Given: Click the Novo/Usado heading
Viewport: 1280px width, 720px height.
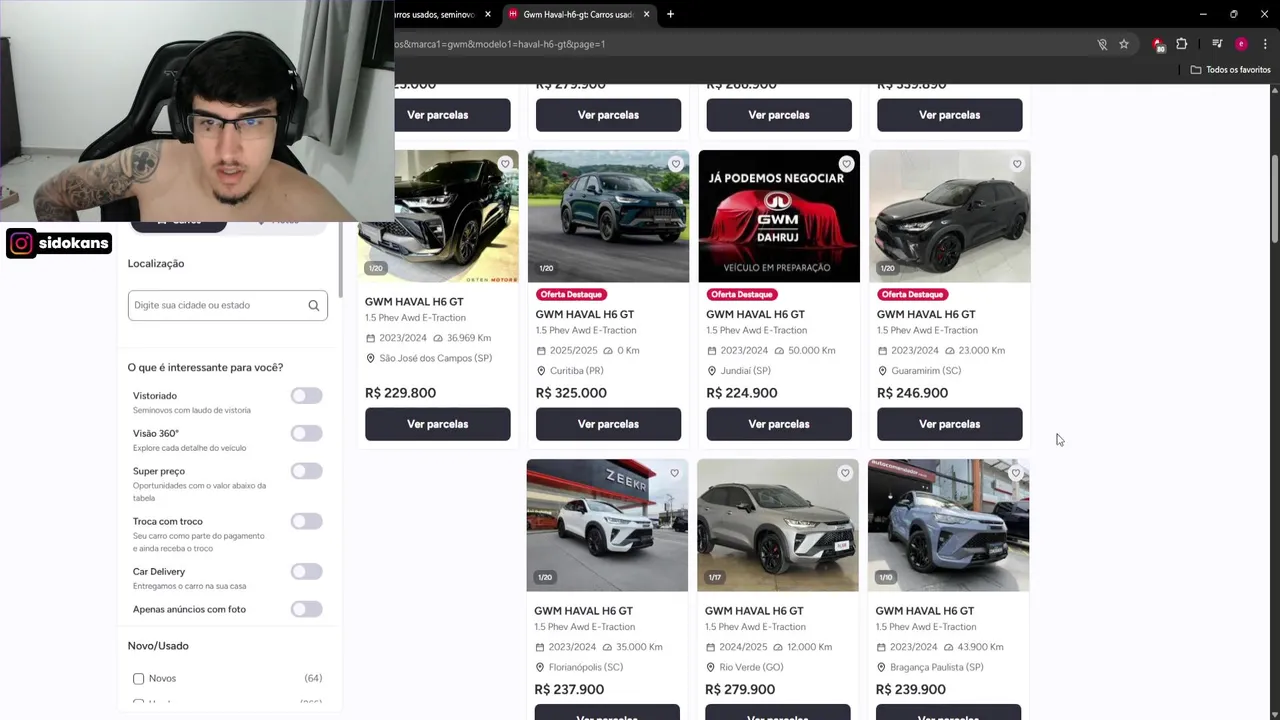Looking at the screenshot, I should (x=158, y=646).
